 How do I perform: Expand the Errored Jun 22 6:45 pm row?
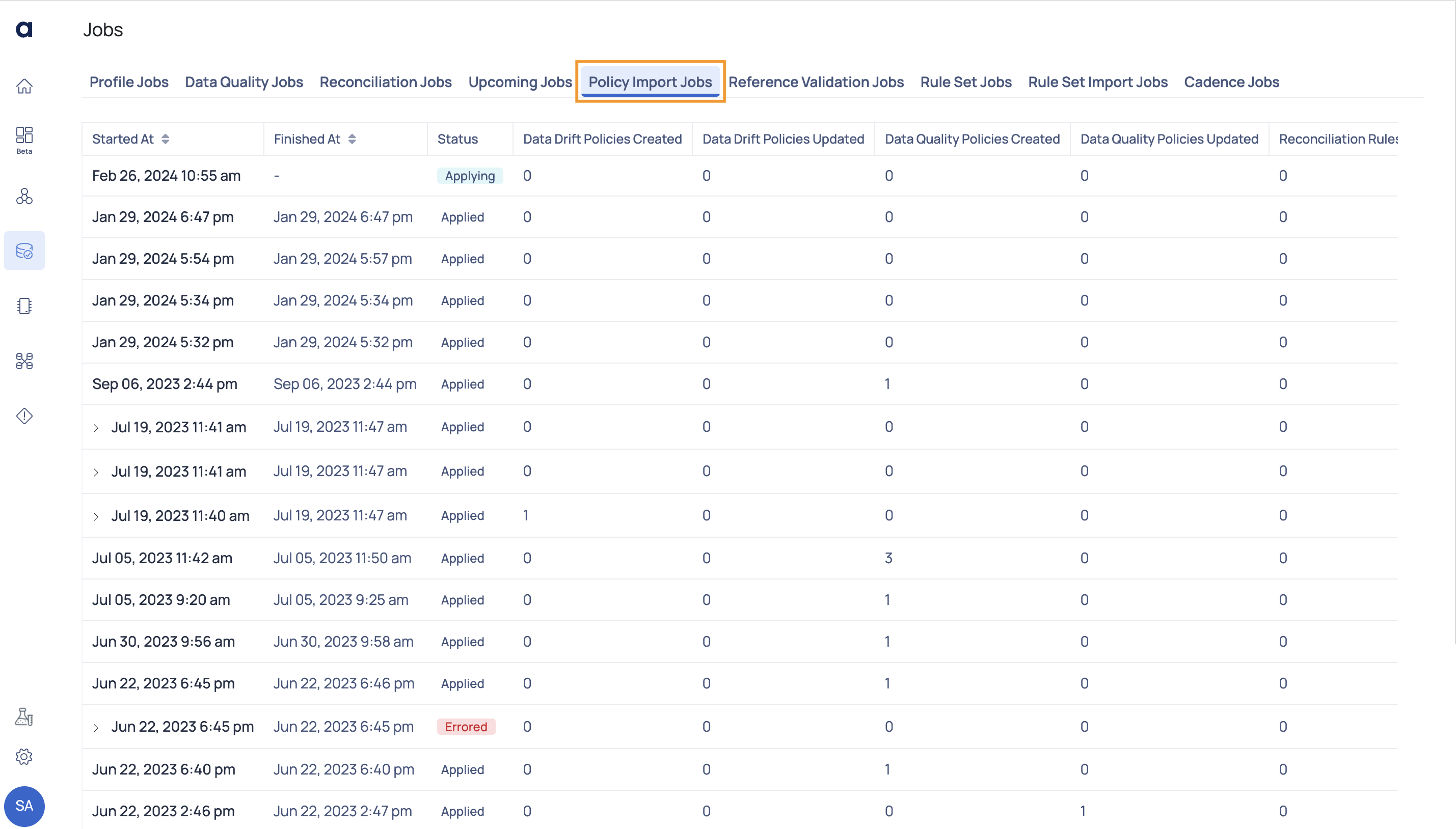[96, 728]
